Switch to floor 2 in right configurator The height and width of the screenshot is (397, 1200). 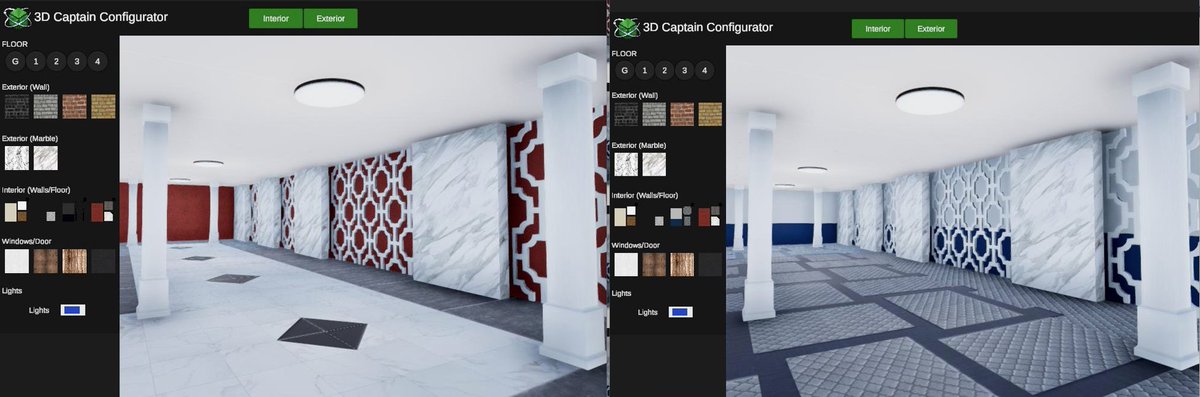664,70
